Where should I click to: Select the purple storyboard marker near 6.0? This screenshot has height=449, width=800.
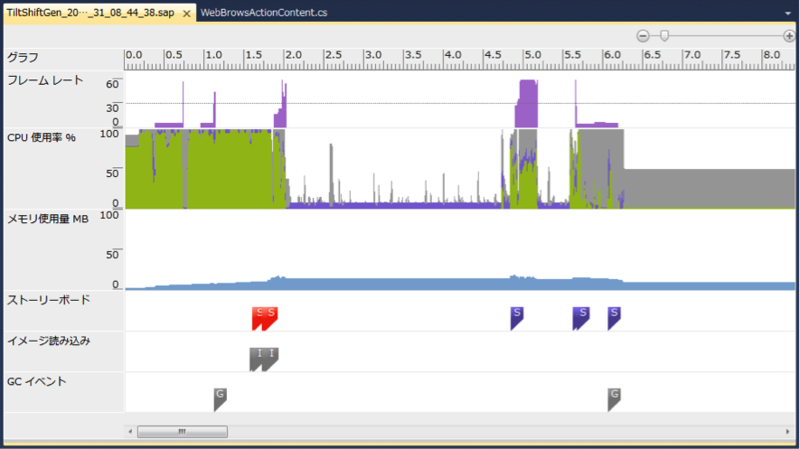(614, 318)
